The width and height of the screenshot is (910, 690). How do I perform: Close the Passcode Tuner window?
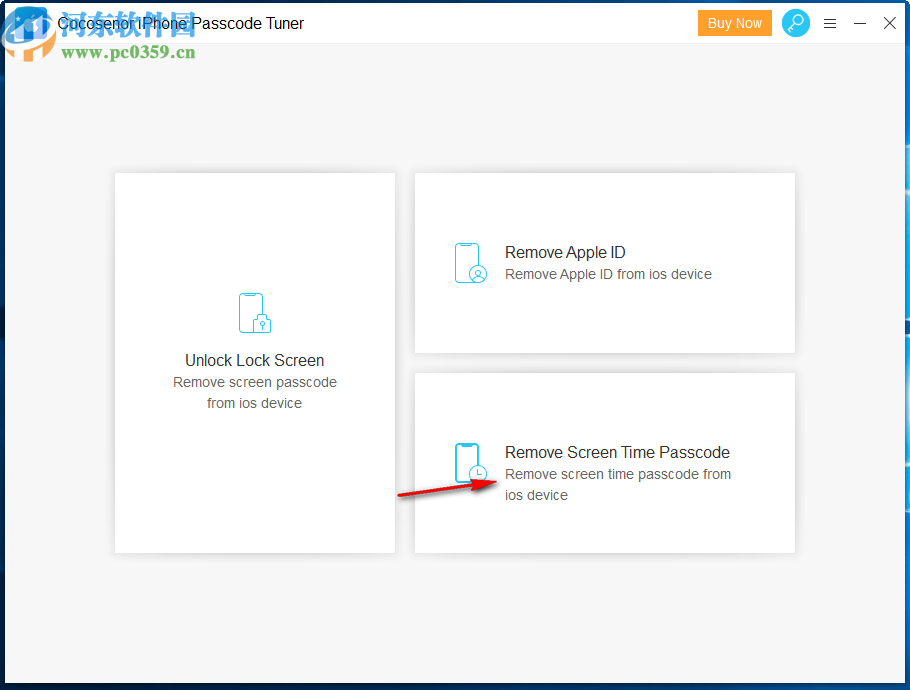tap(889, 23)
